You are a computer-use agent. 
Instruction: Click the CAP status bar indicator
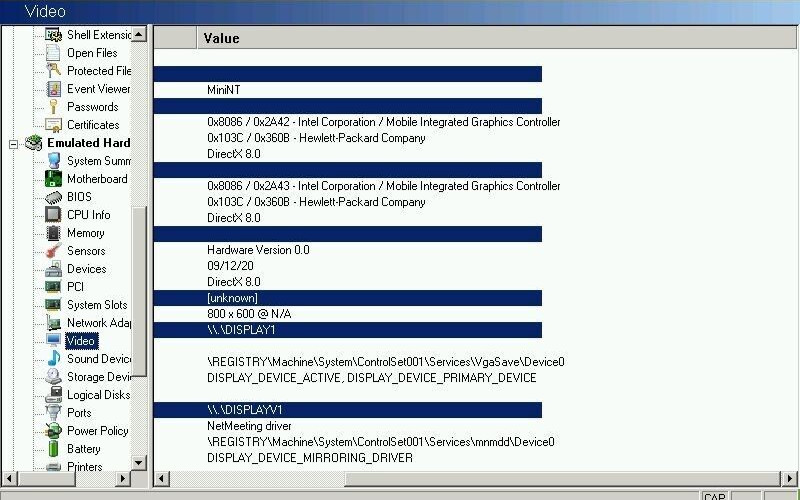(714, 496)
